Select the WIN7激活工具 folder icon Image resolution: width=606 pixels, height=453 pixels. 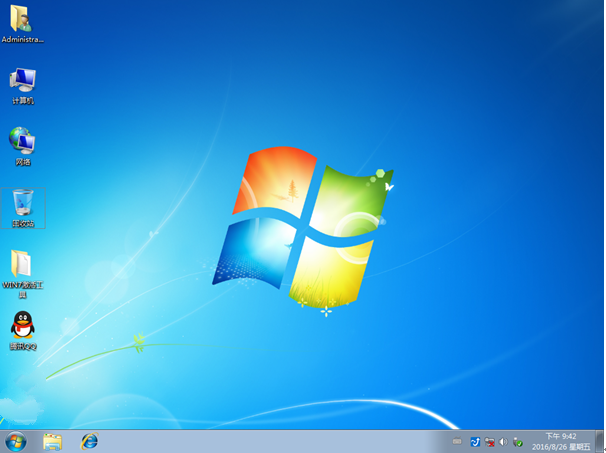(x=22, y=273)
